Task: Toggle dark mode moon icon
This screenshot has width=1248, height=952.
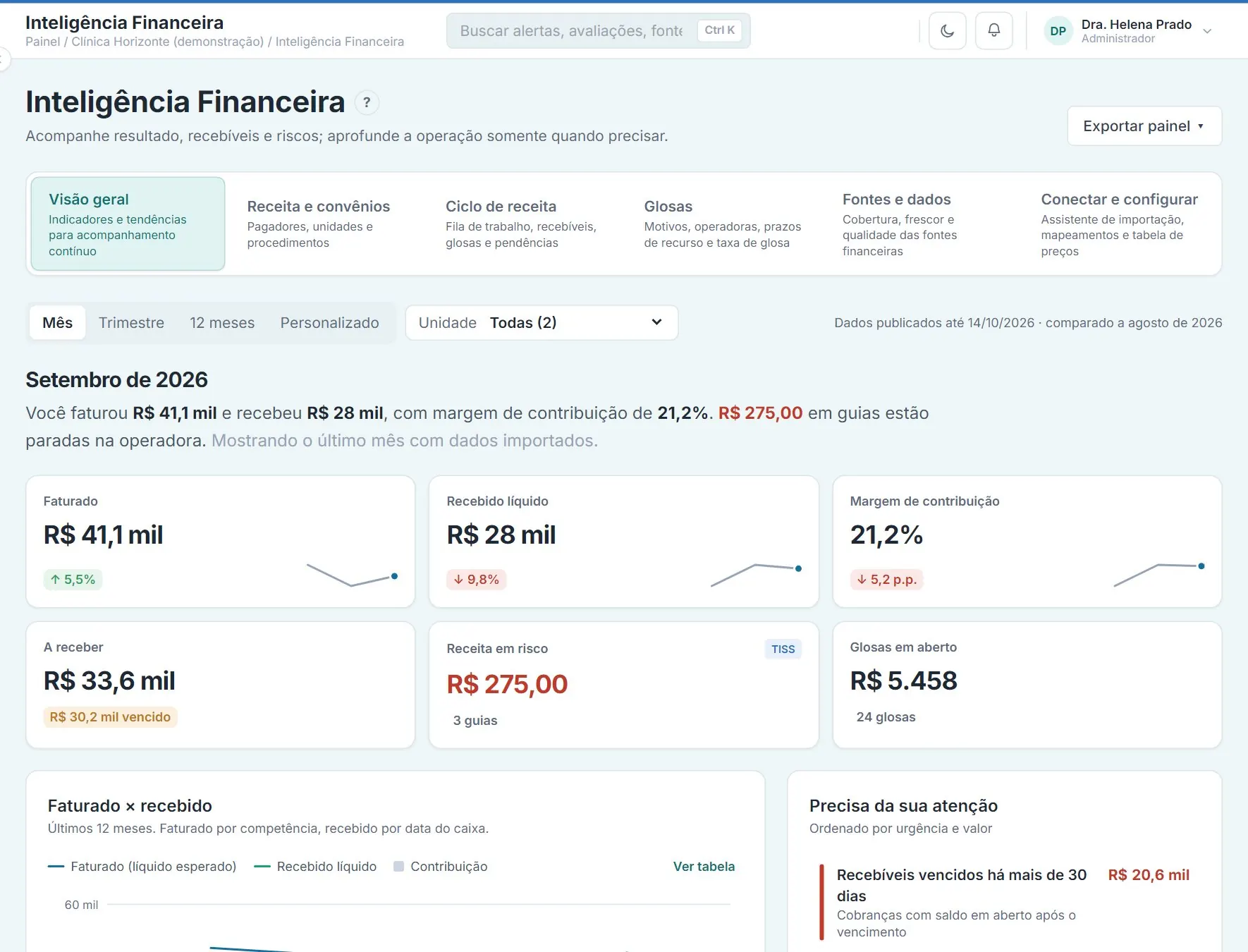Action: click(947, 31)
